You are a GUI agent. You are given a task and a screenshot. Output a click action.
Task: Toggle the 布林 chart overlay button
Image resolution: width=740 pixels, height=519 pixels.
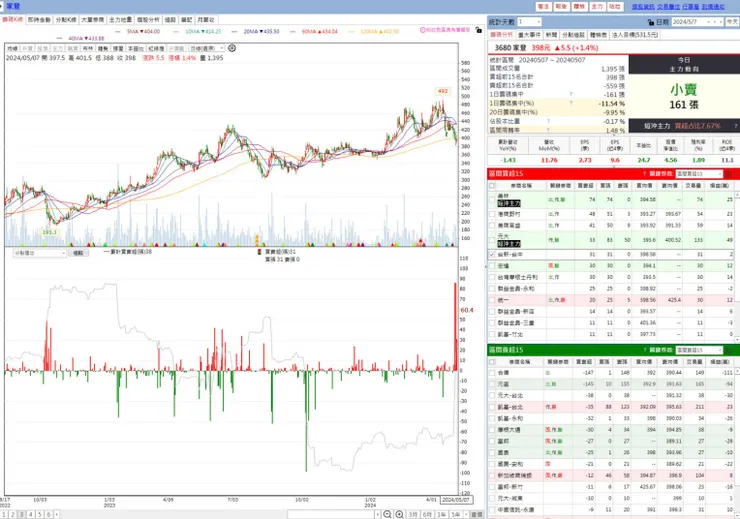[x=87, y=48]
